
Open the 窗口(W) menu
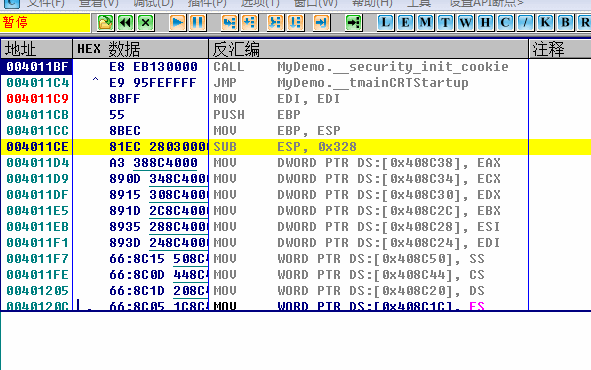point(315,3)
